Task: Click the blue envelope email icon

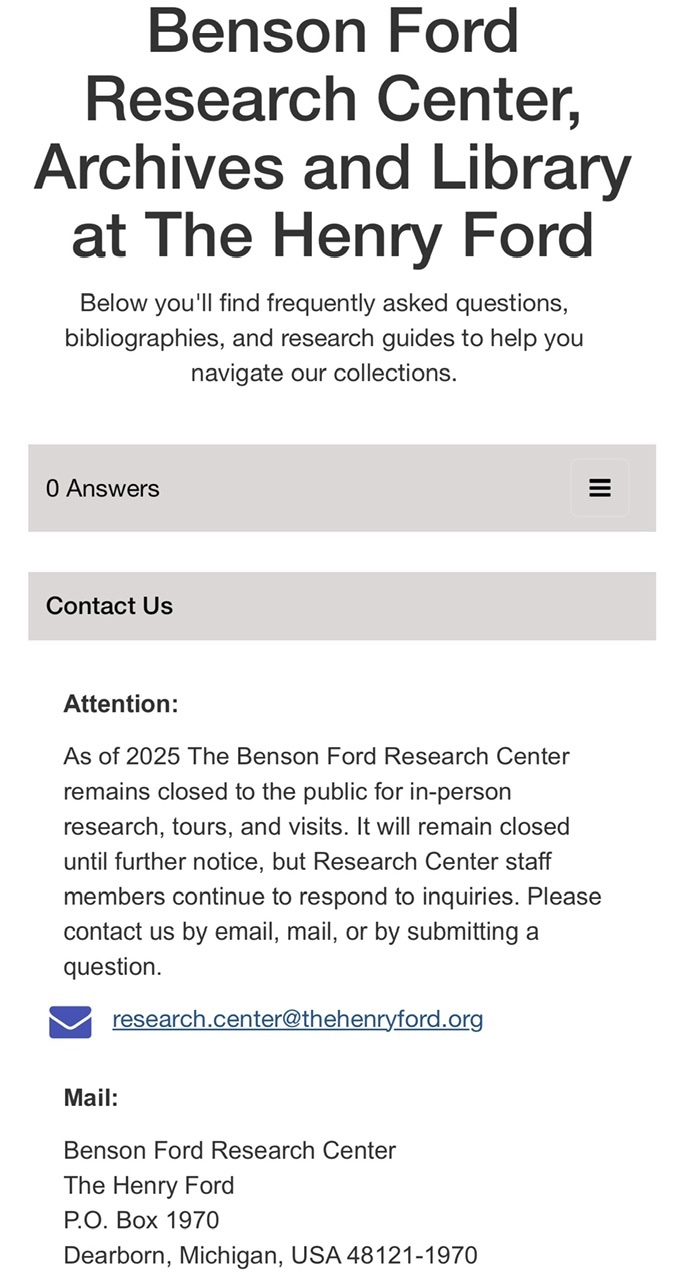Action: coord(70,1021)
